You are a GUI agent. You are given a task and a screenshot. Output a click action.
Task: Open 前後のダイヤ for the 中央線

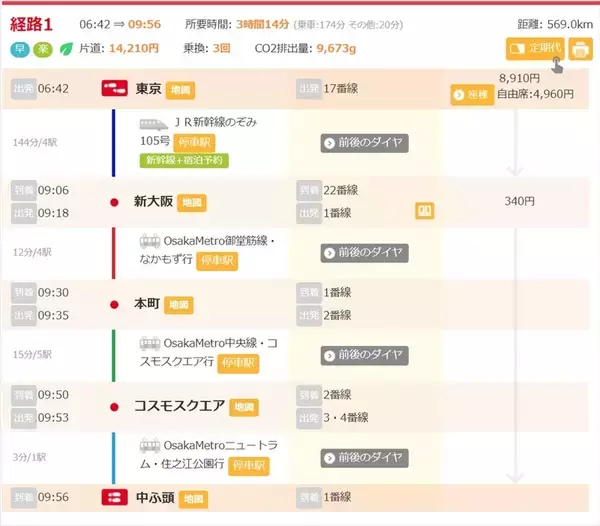tap(364, 355)
